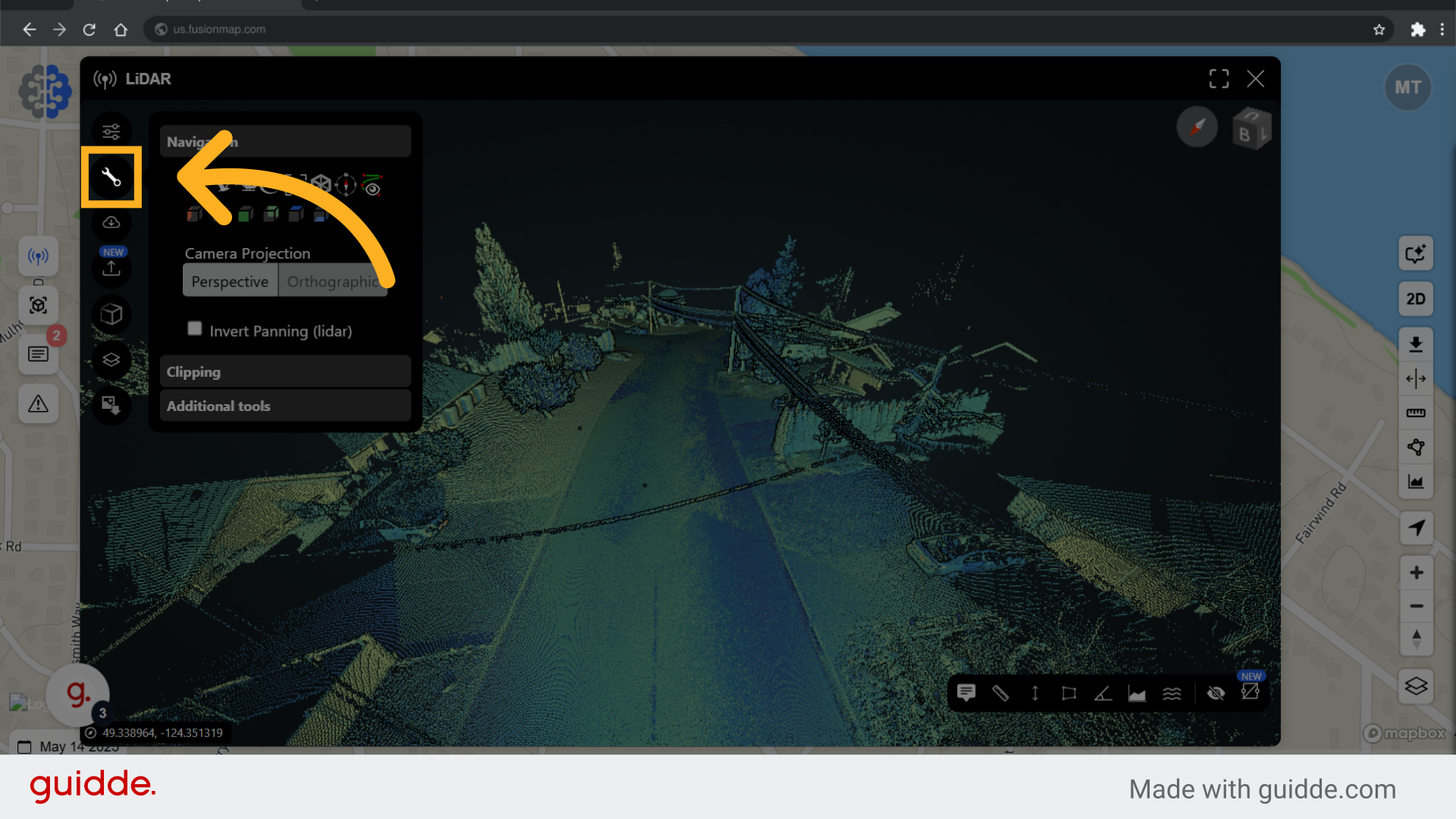Switch the map to 2D view
The height and width of the screenshot is (819, 1456).
click(1416, 299)
